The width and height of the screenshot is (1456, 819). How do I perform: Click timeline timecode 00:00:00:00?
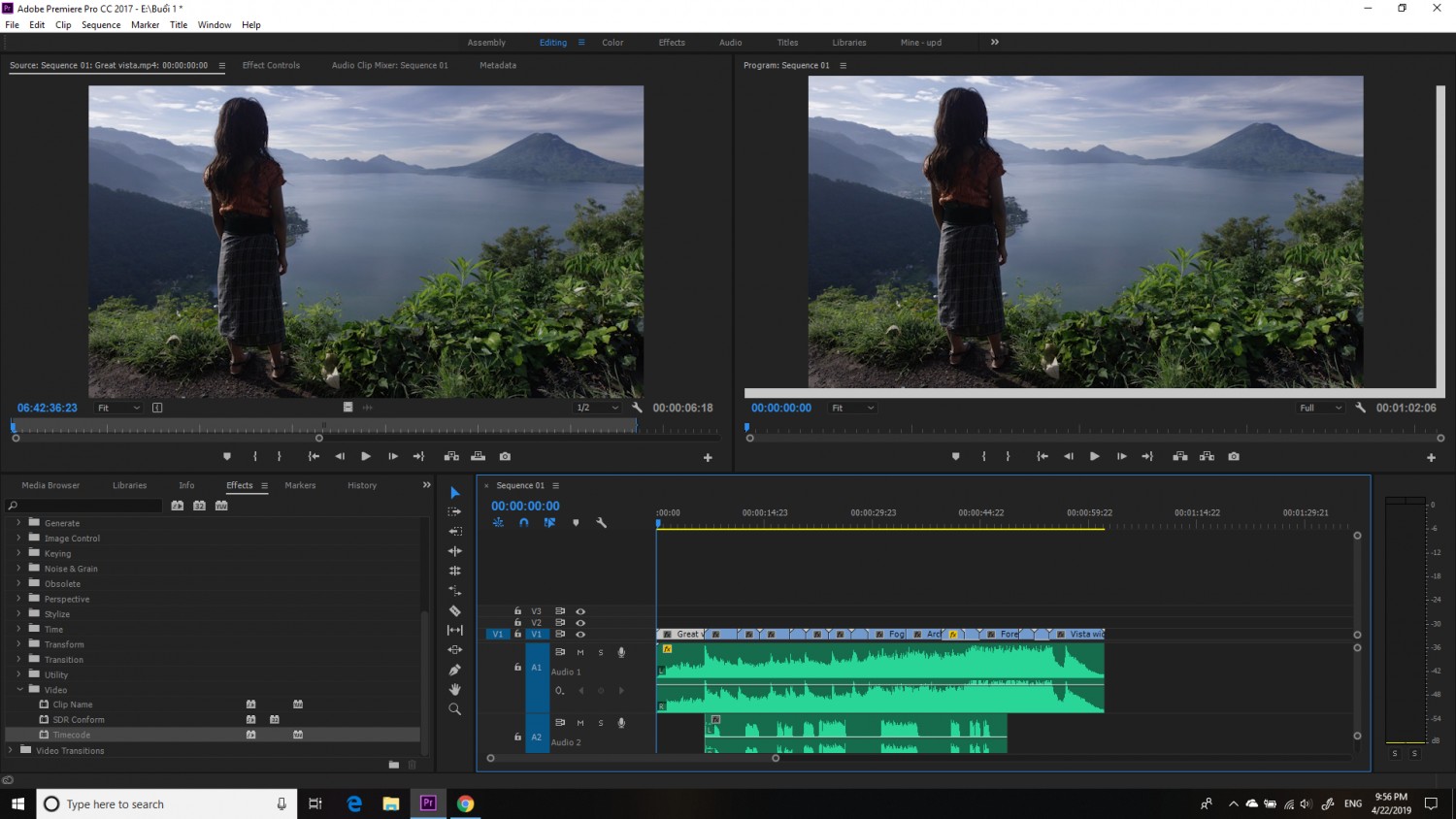click(x=525, y=506)
